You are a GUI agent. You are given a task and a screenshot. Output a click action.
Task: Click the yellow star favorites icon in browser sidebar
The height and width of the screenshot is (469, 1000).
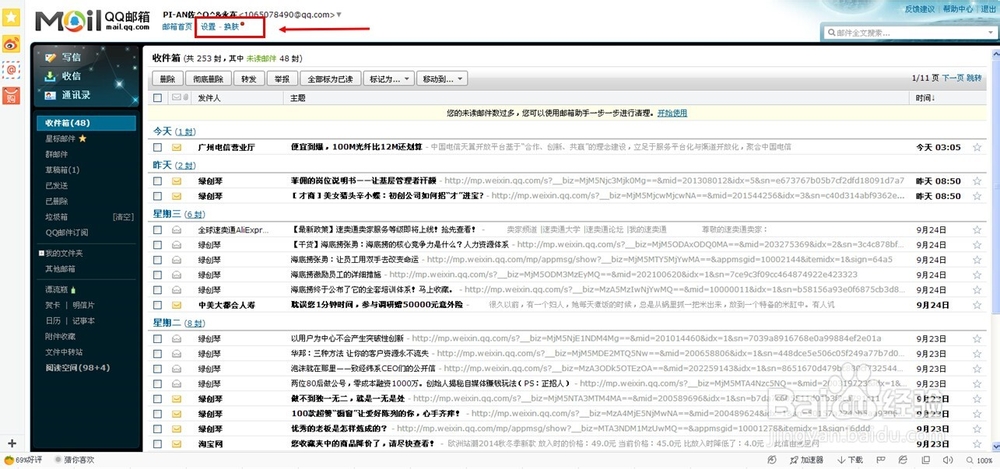(11, 17)
